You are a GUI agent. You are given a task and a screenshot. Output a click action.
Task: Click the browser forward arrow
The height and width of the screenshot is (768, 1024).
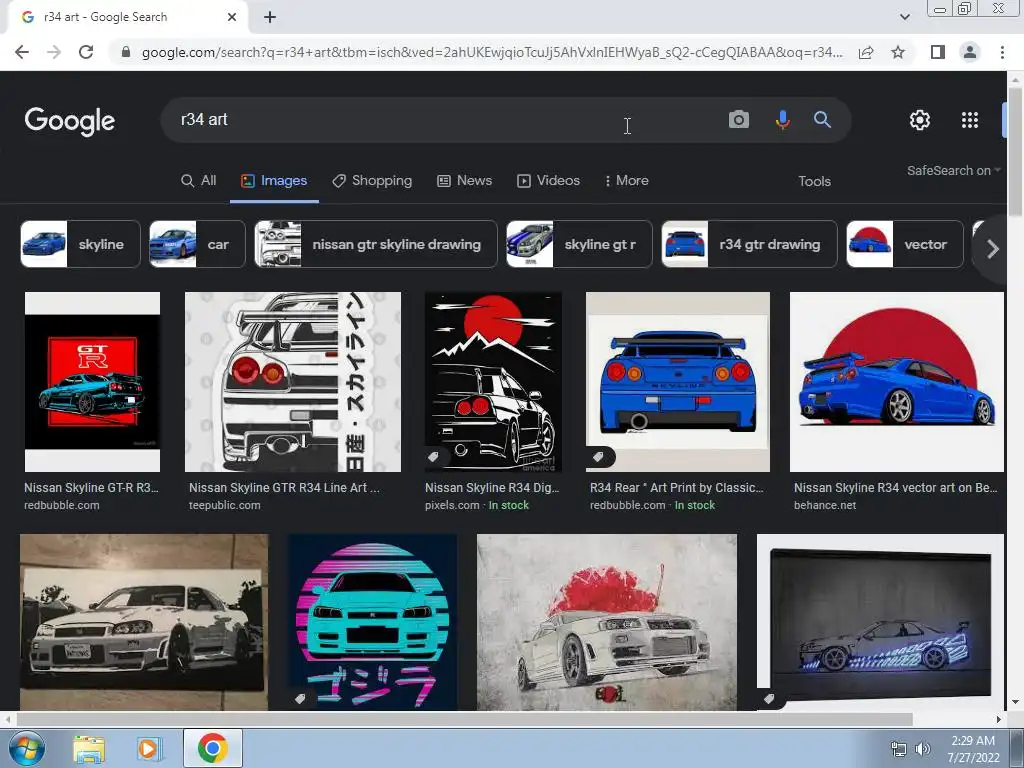tap(54, 52)
